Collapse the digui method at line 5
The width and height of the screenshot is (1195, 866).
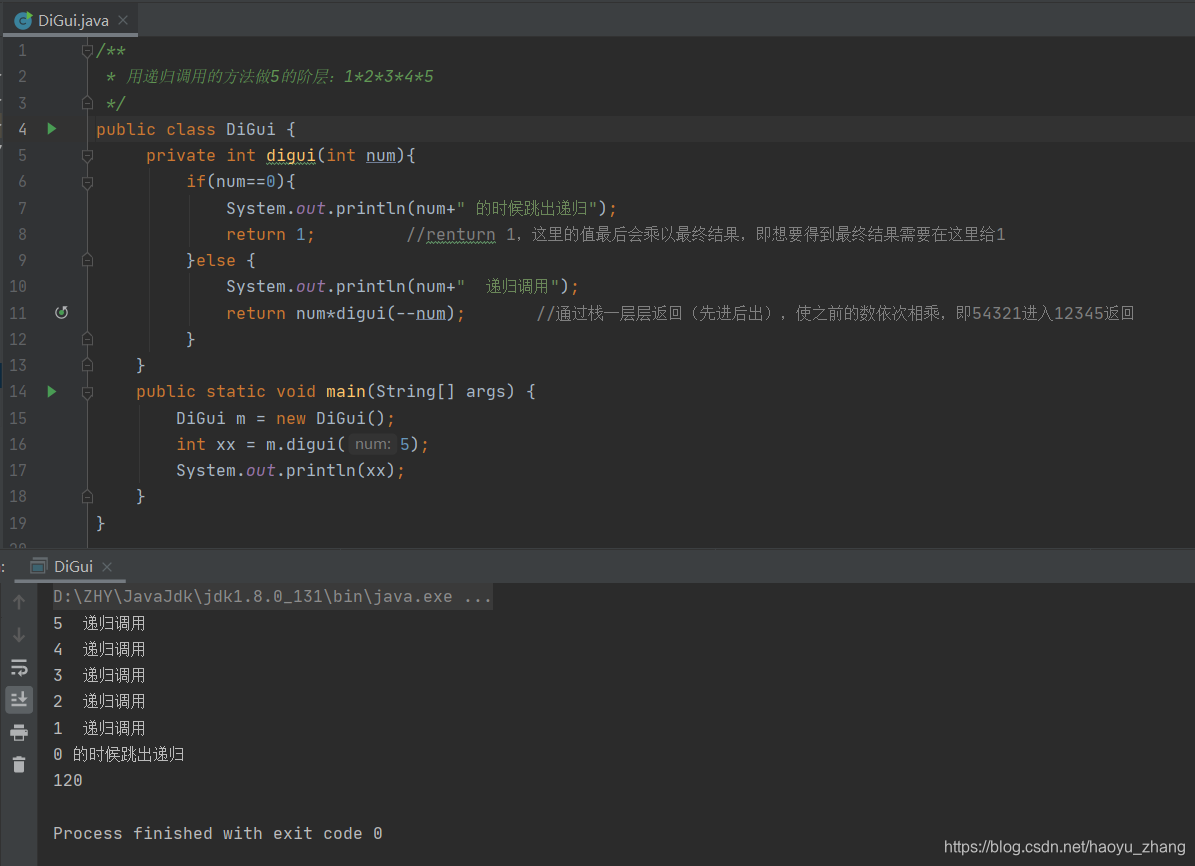(x=87, y=156)
